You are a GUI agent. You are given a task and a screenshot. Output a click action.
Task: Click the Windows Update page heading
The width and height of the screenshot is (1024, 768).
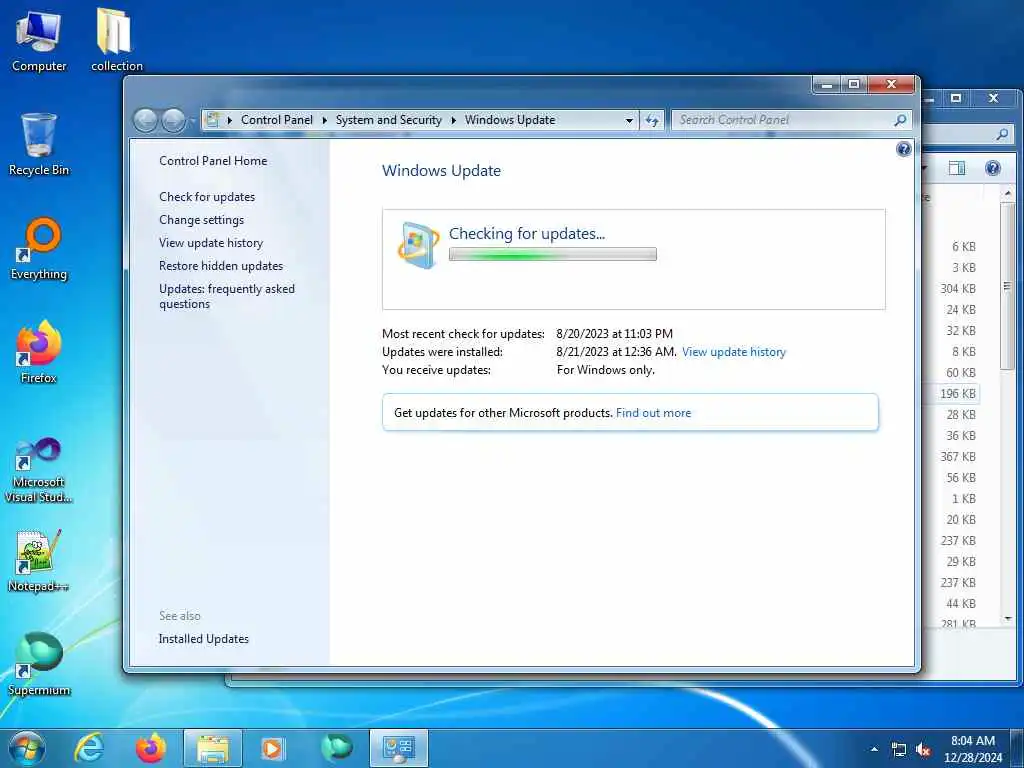pyautogui.click(x=441, y=170)
